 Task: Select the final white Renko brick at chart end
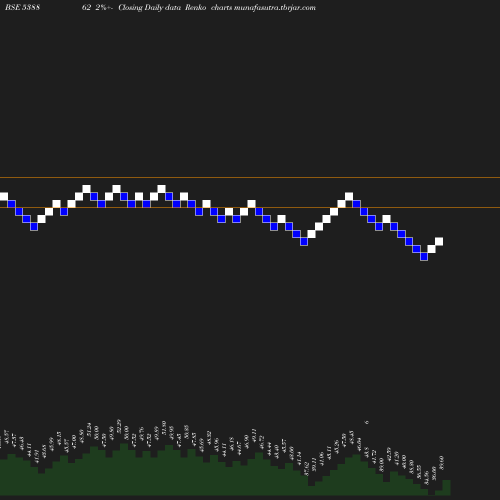pos(439,241)
